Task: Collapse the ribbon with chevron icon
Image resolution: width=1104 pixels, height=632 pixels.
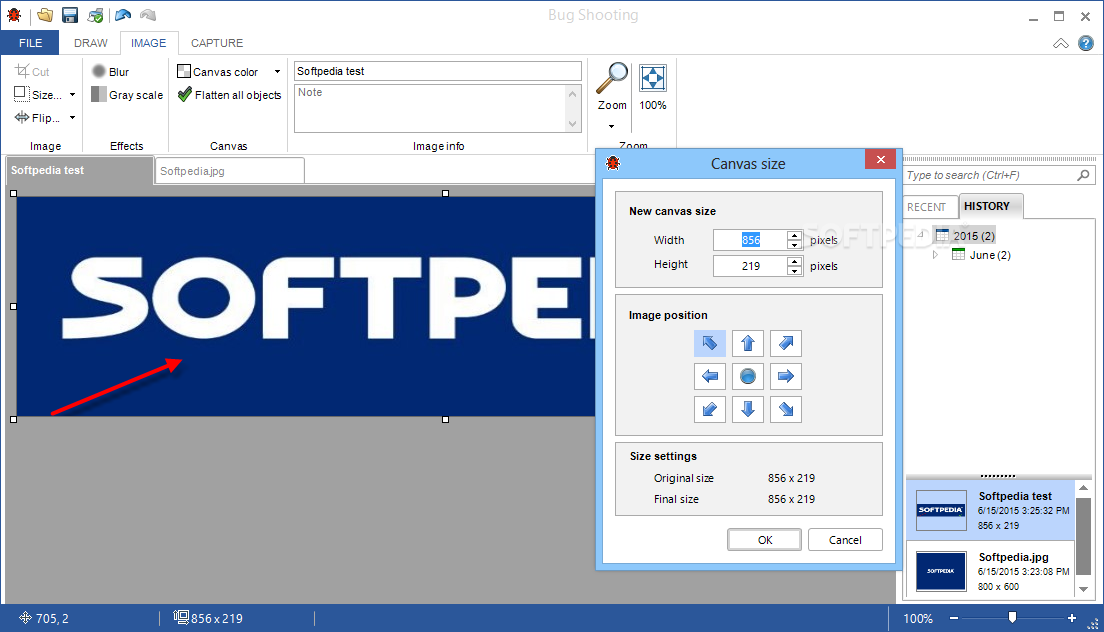Action: 1060,44
